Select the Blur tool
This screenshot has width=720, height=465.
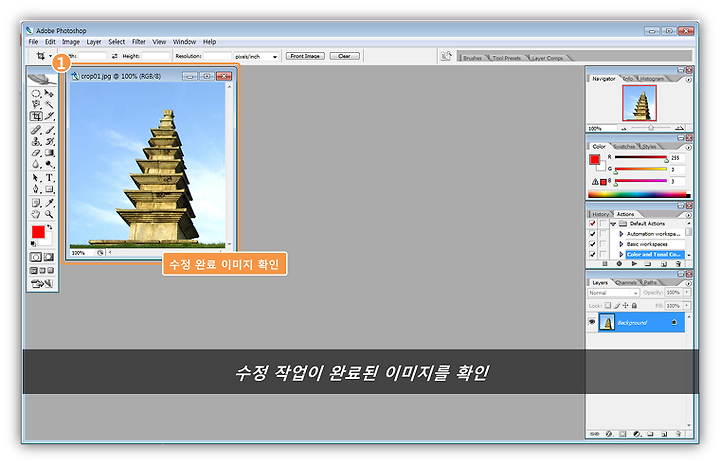click(36, 164)
